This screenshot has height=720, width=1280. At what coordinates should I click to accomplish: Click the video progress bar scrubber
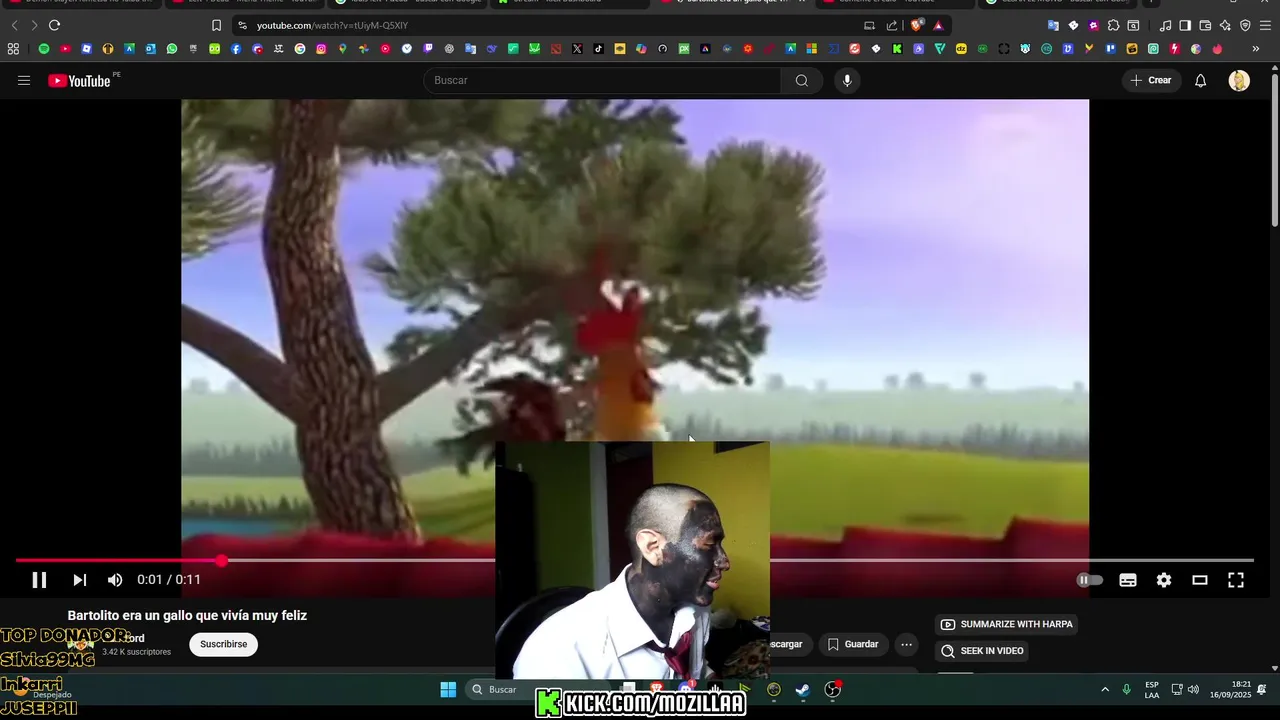coord(221,561)
